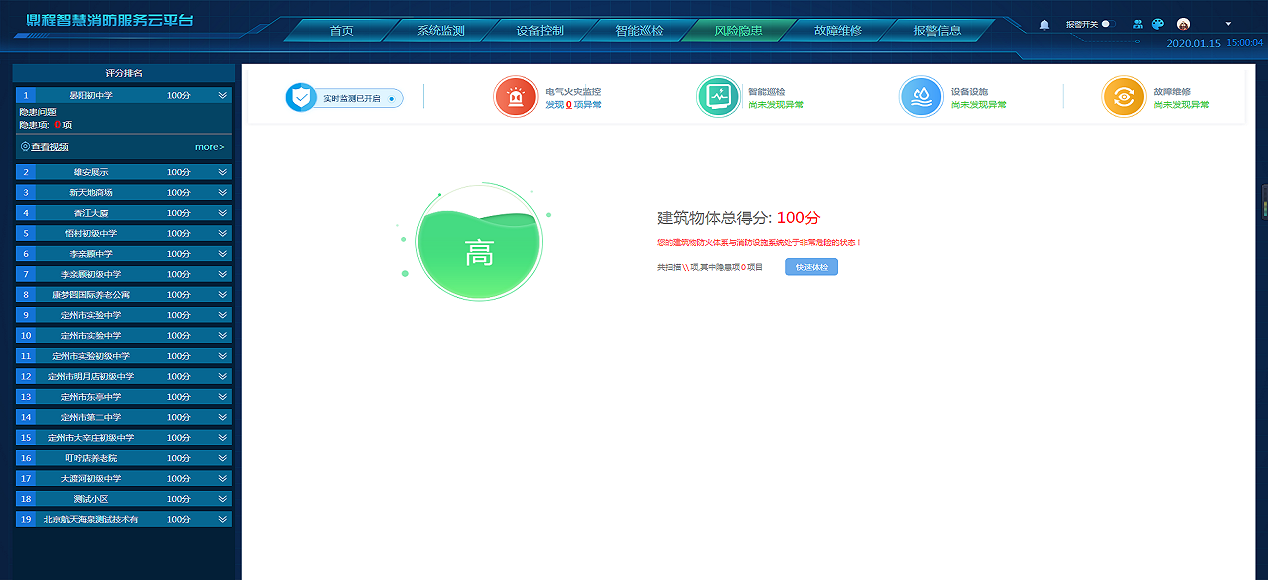Image resolution: width=1268 pixels, height=580 pixels.
Task: Expand the 大渡河初级中学 row chevron
Action: (x=223, y=478)
